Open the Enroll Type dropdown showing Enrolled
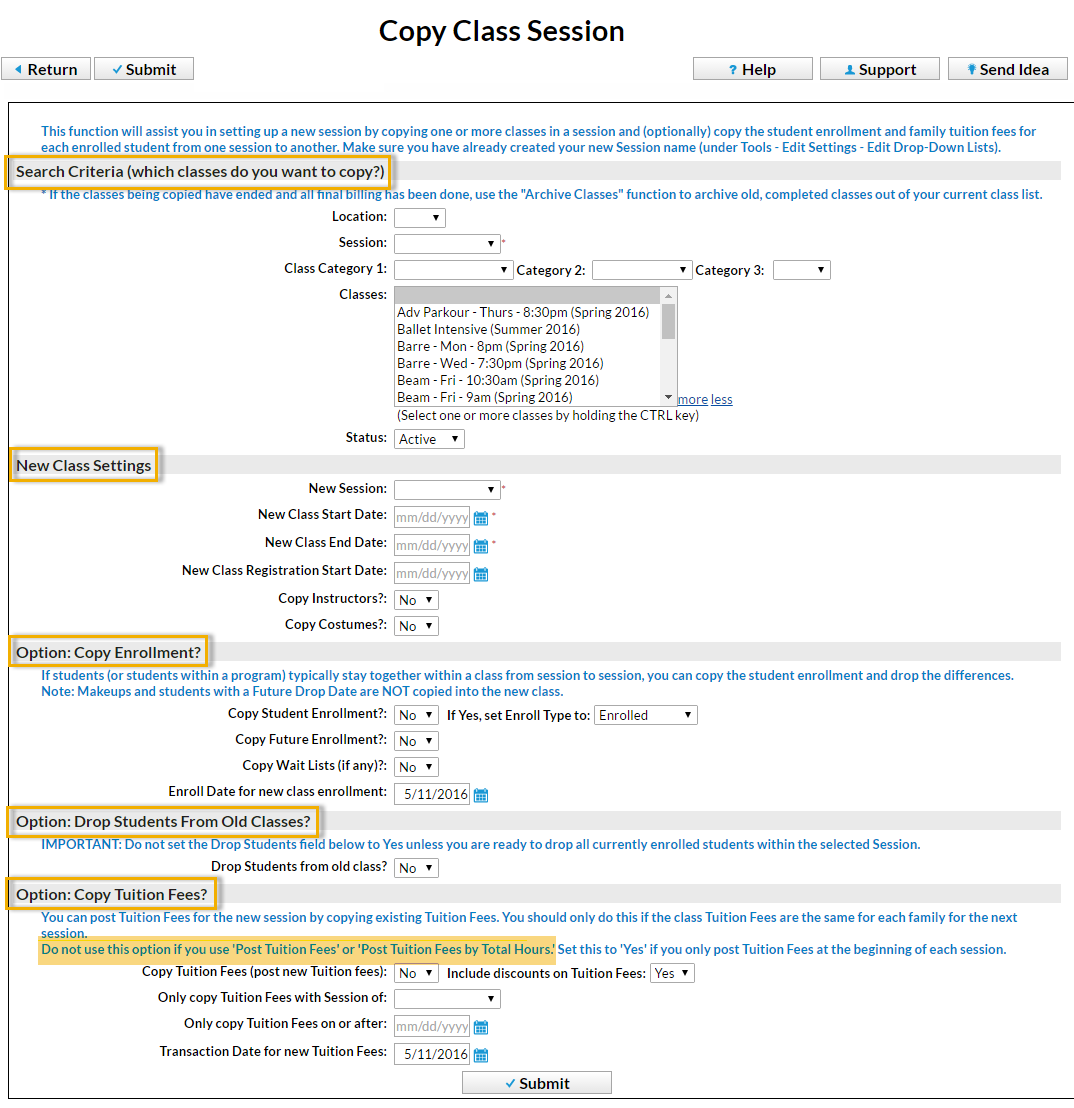 pyautogui.click(x=646, y=715)
